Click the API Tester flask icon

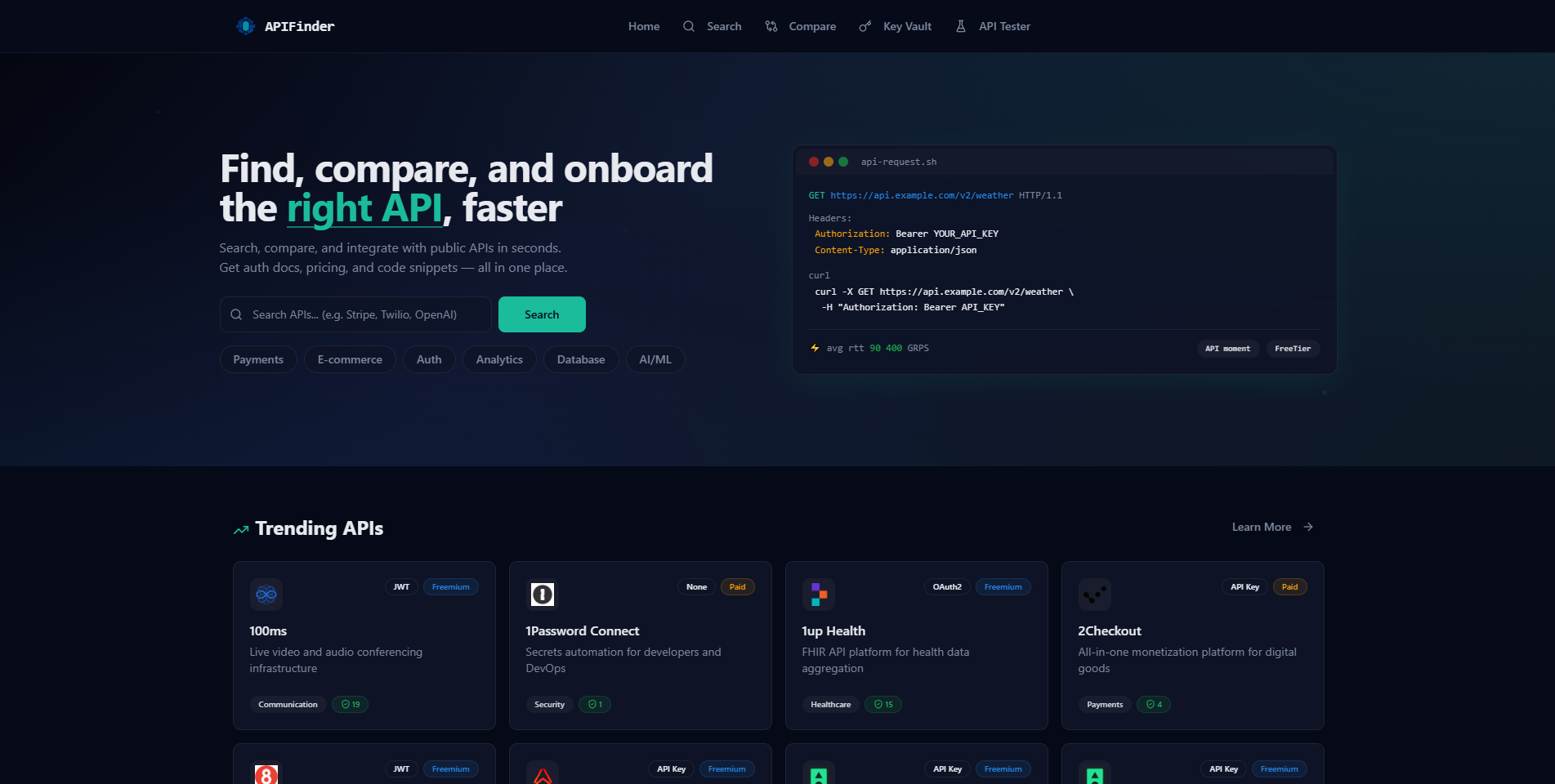(961, 26)
